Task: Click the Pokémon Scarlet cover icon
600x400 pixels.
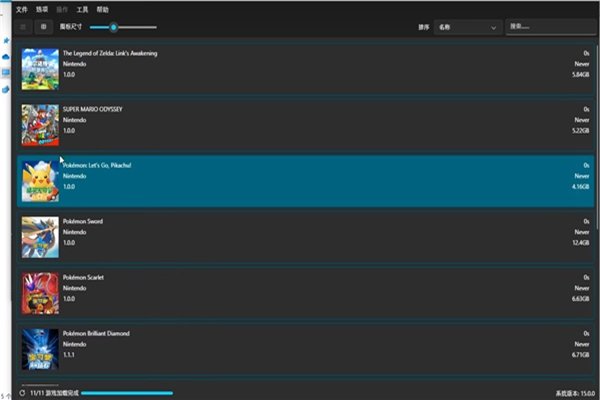Action: point(40,294)
